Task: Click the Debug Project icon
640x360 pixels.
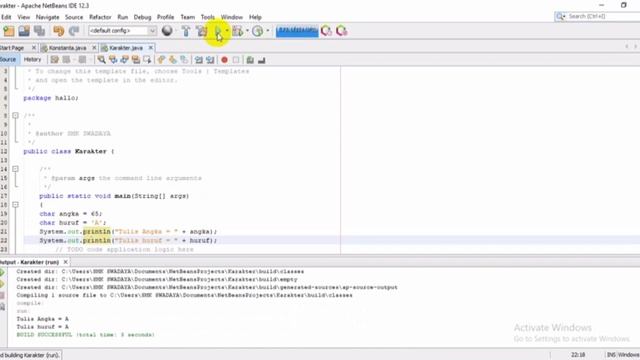Action: tap(238, 31)
